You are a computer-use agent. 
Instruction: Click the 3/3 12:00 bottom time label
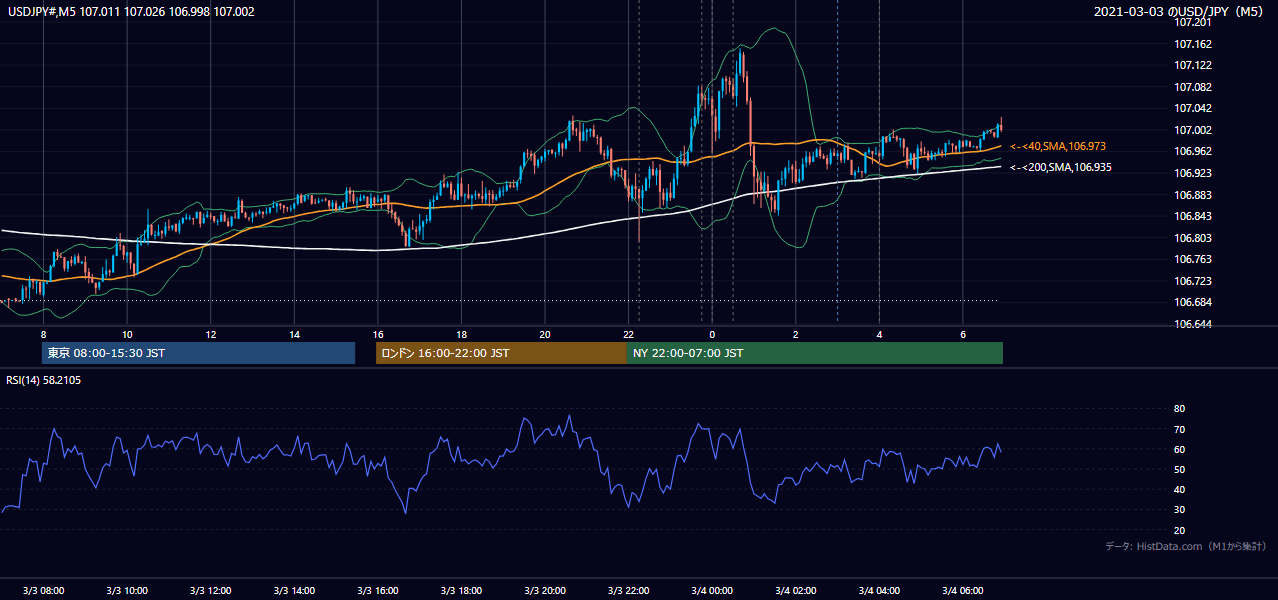pos(211,590)
